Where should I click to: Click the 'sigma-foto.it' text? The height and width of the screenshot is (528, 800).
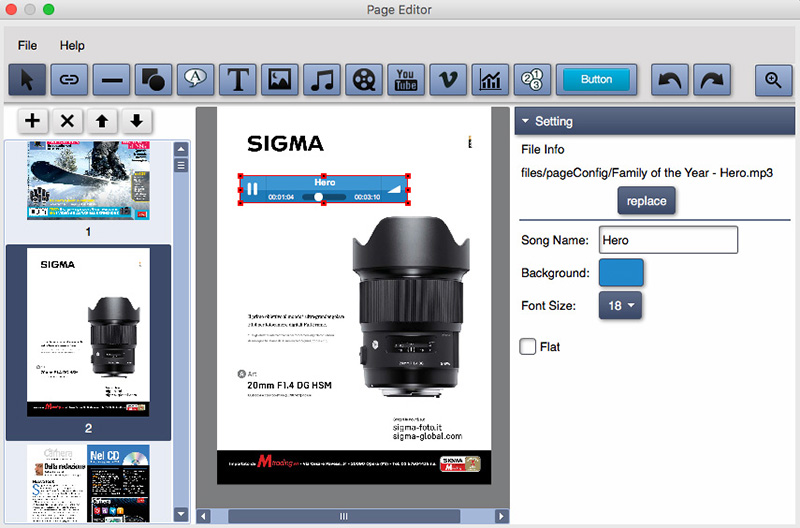(x=417, y=428)
